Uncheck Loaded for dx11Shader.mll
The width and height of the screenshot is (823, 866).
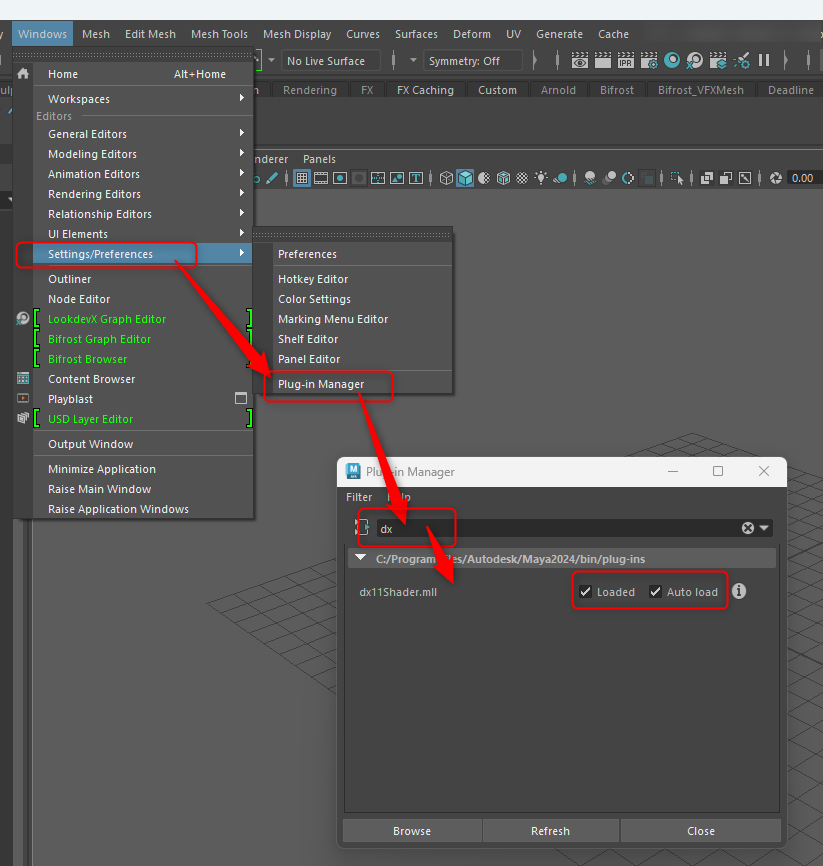coord(585,592)
